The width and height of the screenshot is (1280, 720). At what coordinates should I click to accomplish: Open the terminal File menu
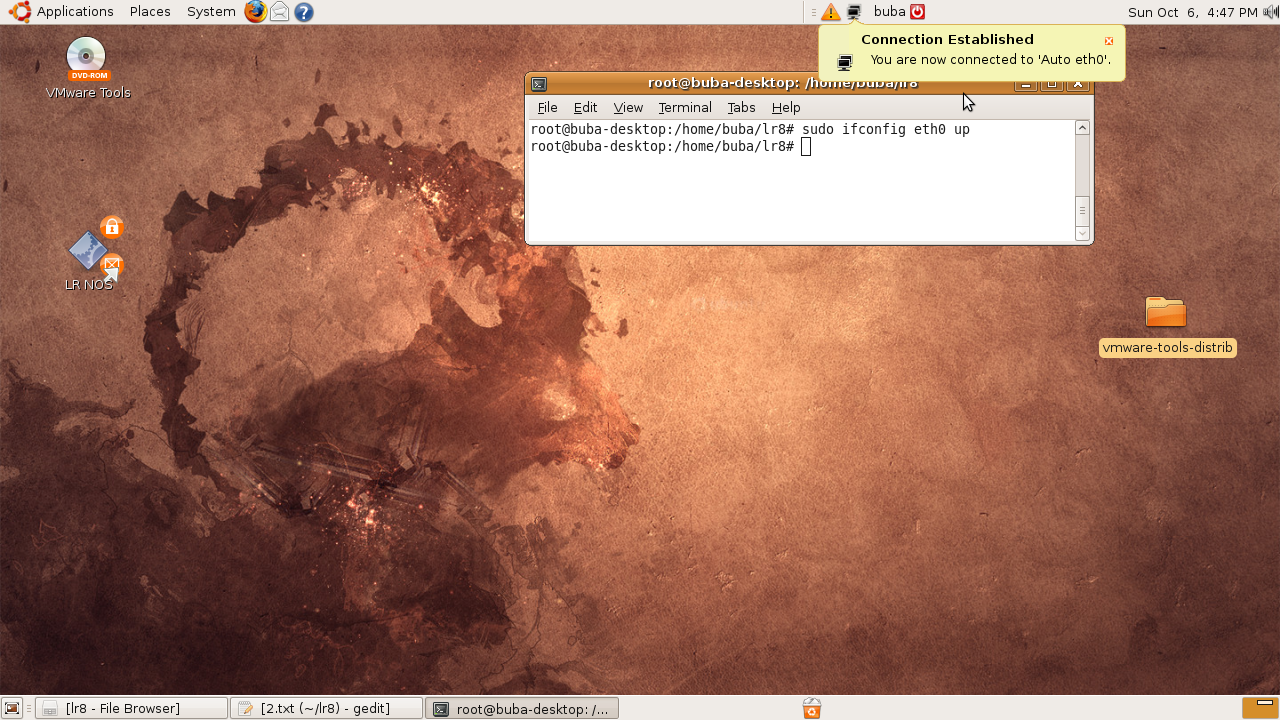point(547,107)
